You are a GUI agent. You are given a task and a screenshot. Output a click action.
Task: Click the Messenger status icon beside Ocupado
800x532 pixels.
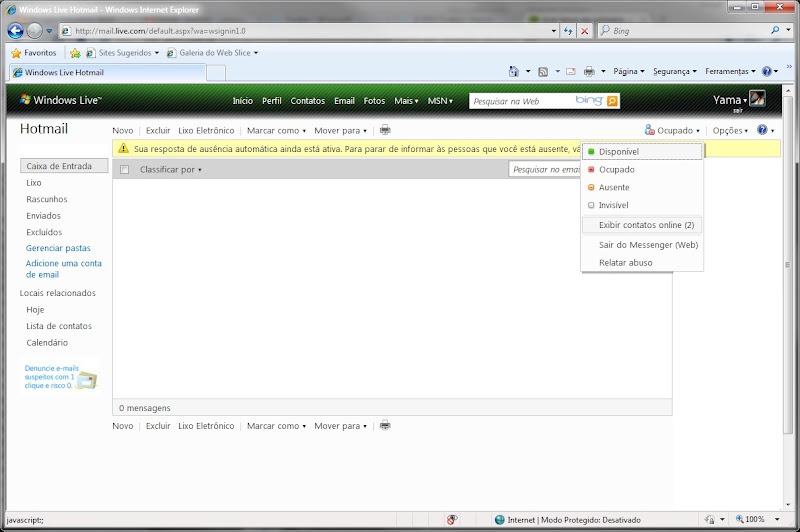tap(649, 130)
